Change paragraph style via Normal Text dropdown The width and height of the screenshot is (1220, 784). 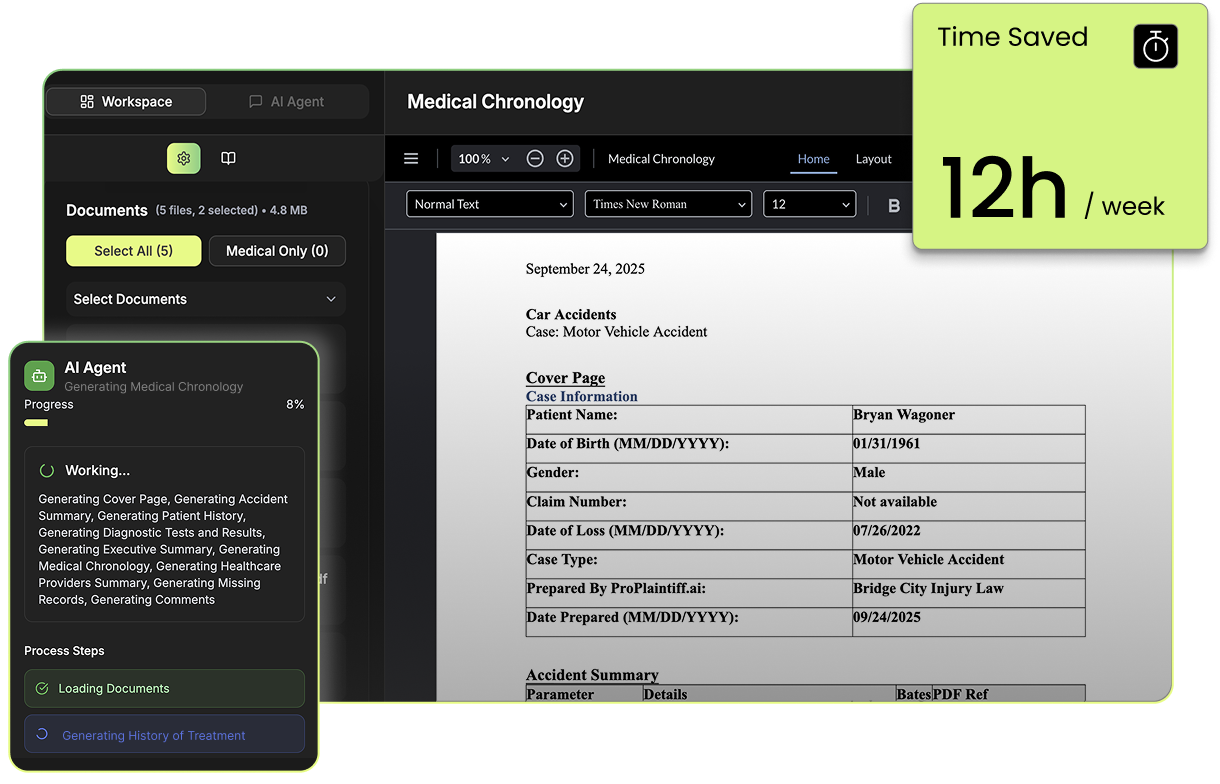(489, 204)
